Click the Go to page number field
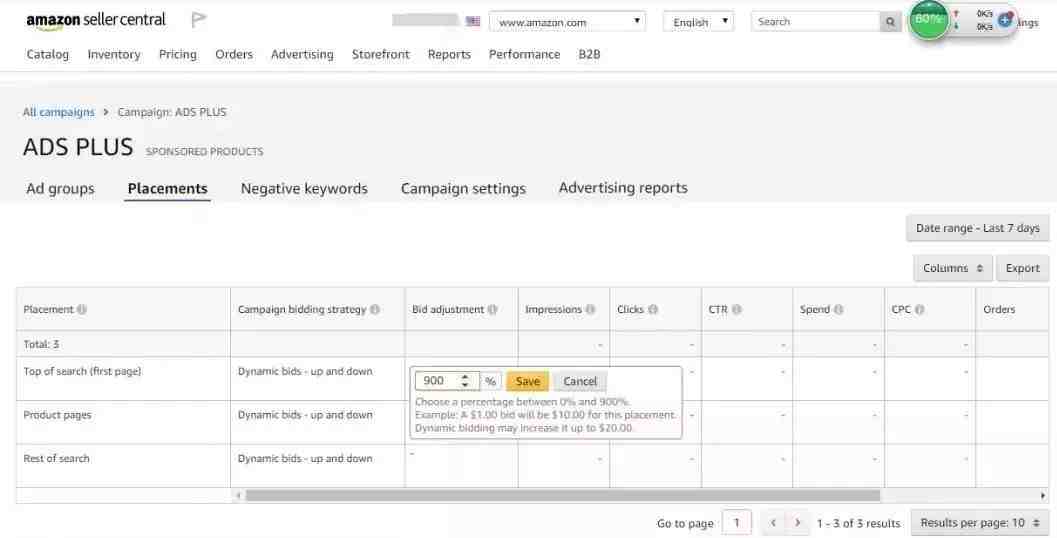The width and height of the screenshot is (1057, 538). pyautogui.click(x=736, y=522)
